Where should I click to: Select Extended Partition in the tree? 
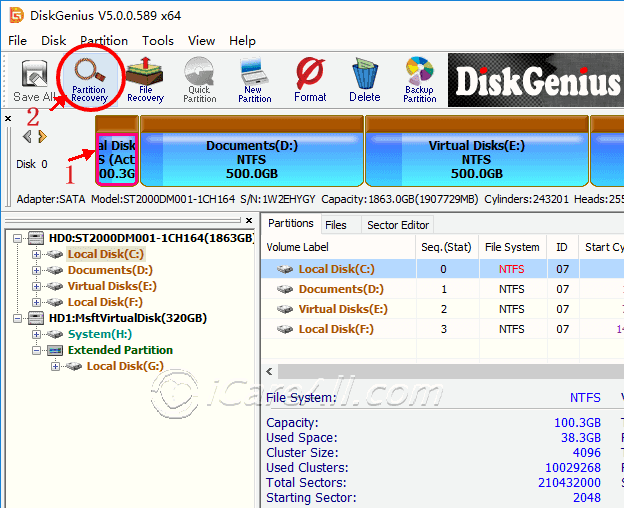(x=120, y=350)
